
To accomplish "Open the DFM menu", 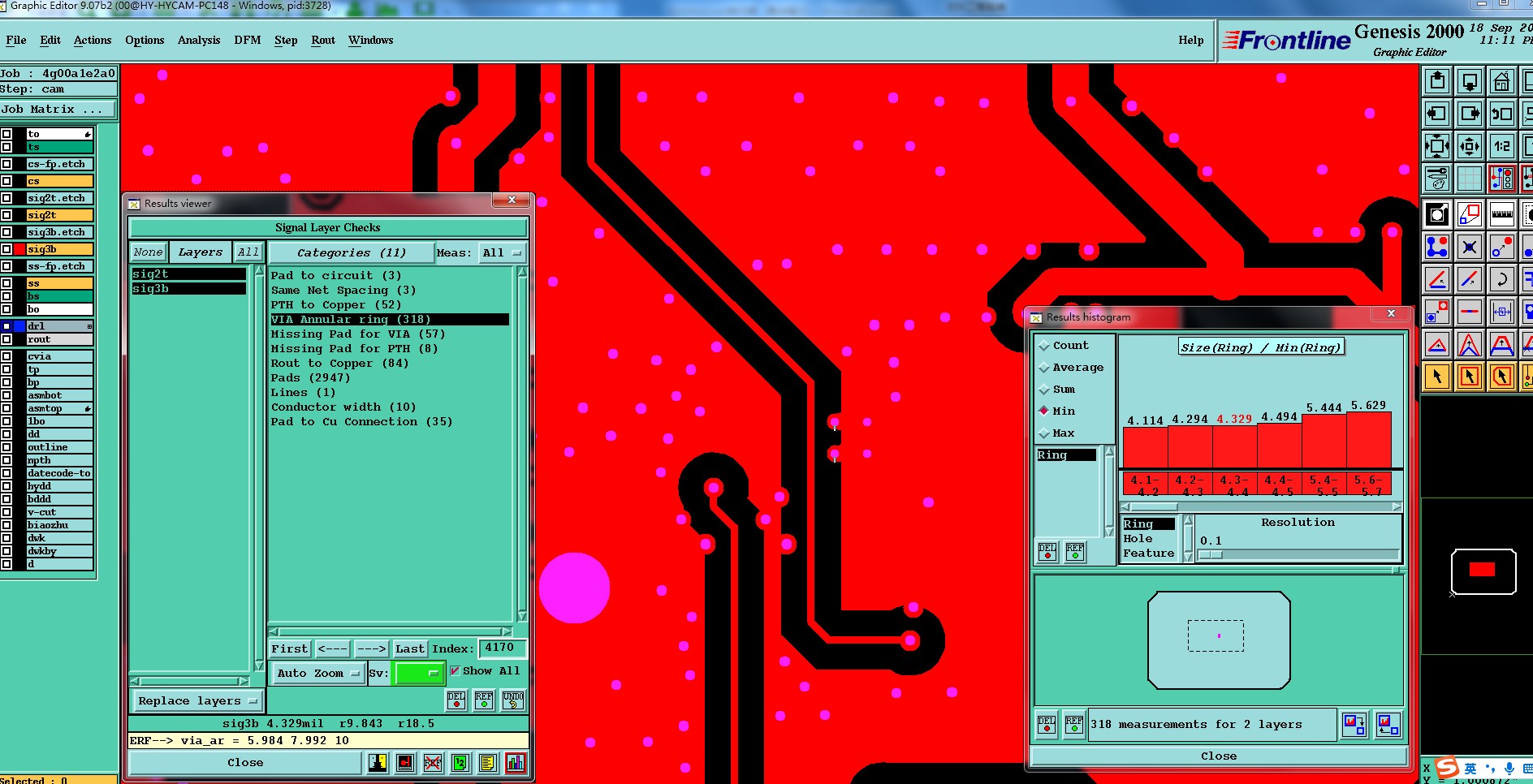I will pos(248,40).
